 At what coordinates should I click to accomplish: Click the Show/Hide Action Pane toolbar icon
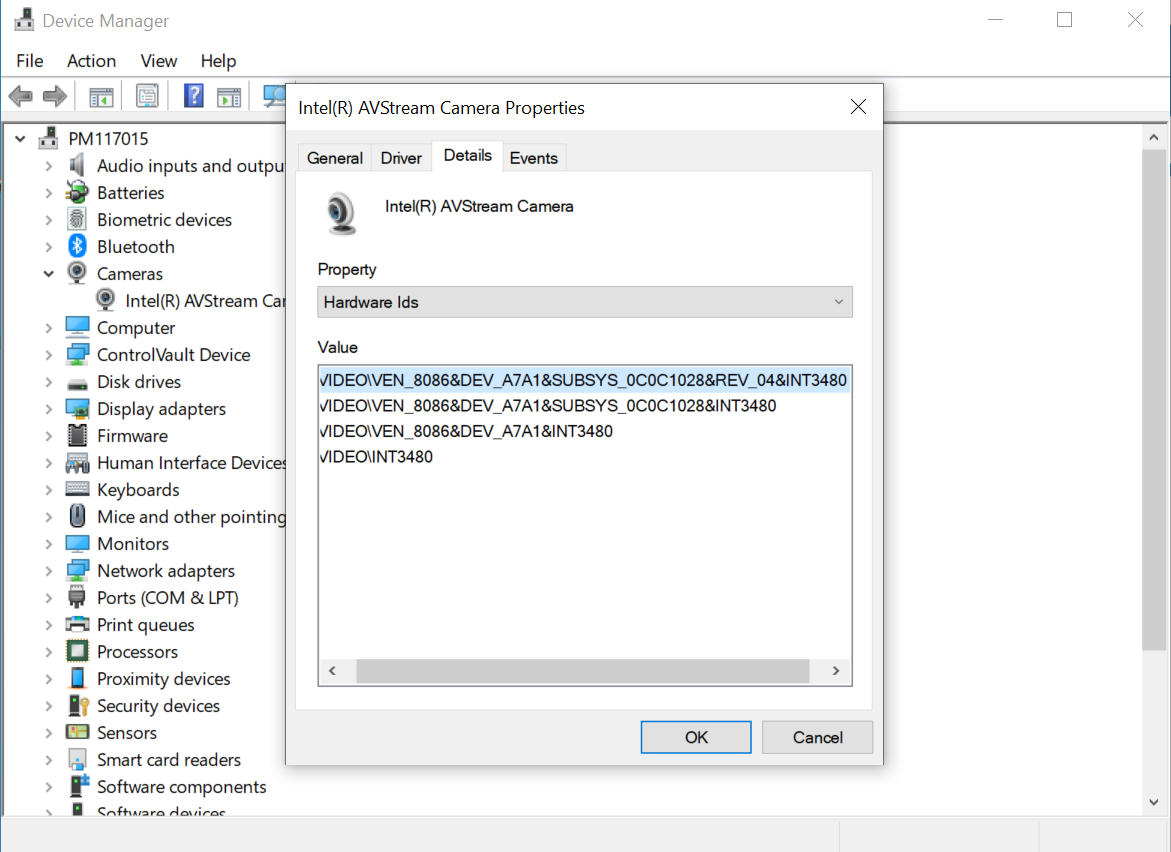(x=229, y=96)
